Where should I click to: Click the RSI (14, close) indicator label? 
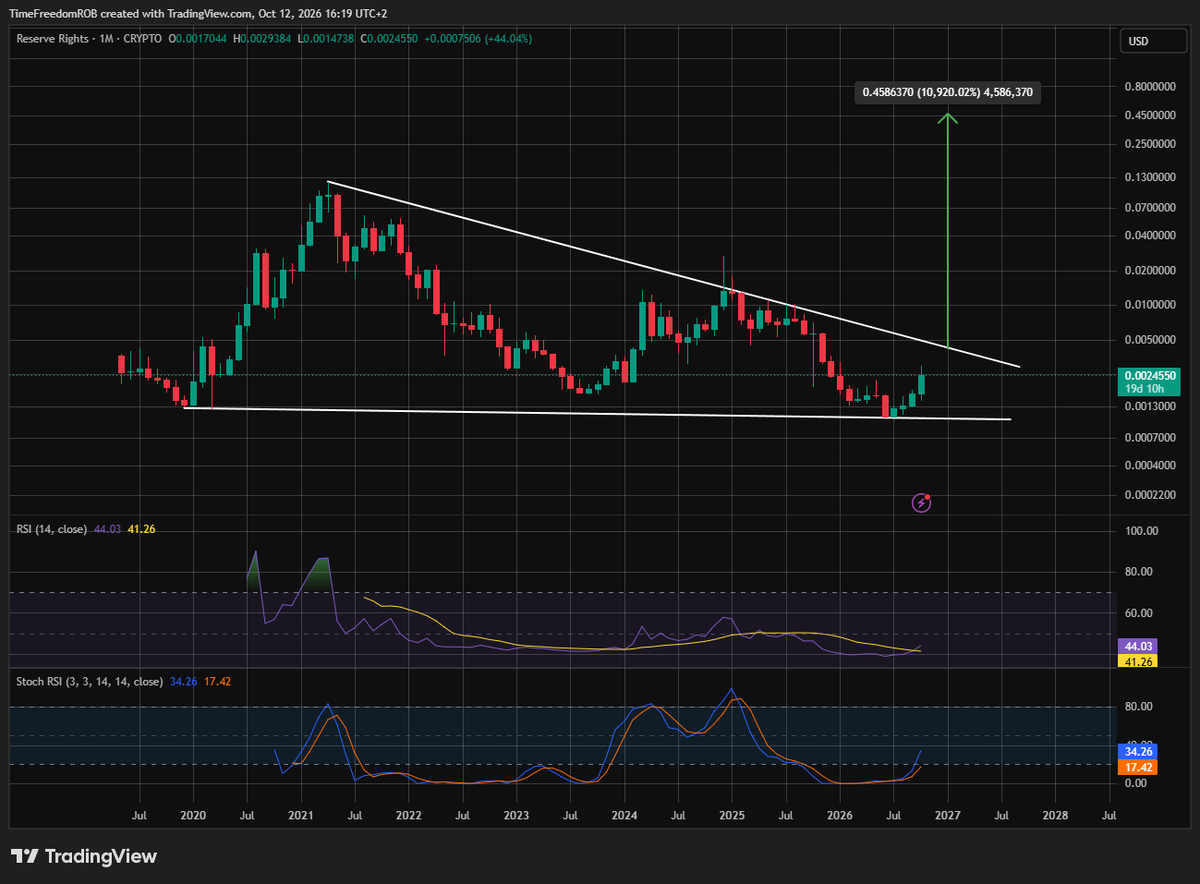[x=52, y=528]
